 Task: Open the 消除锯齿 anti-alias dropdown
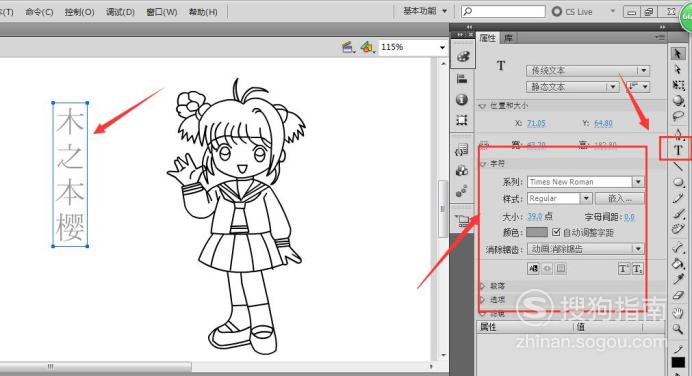click(x=585, y=249)
